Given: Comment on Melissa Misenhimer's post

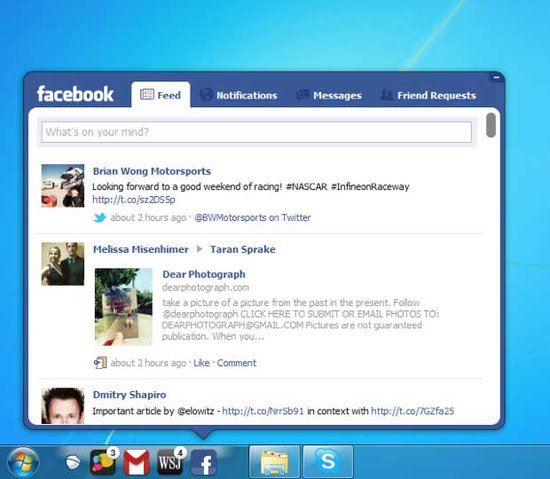Looking at the screenshot, I should [236, 363].
